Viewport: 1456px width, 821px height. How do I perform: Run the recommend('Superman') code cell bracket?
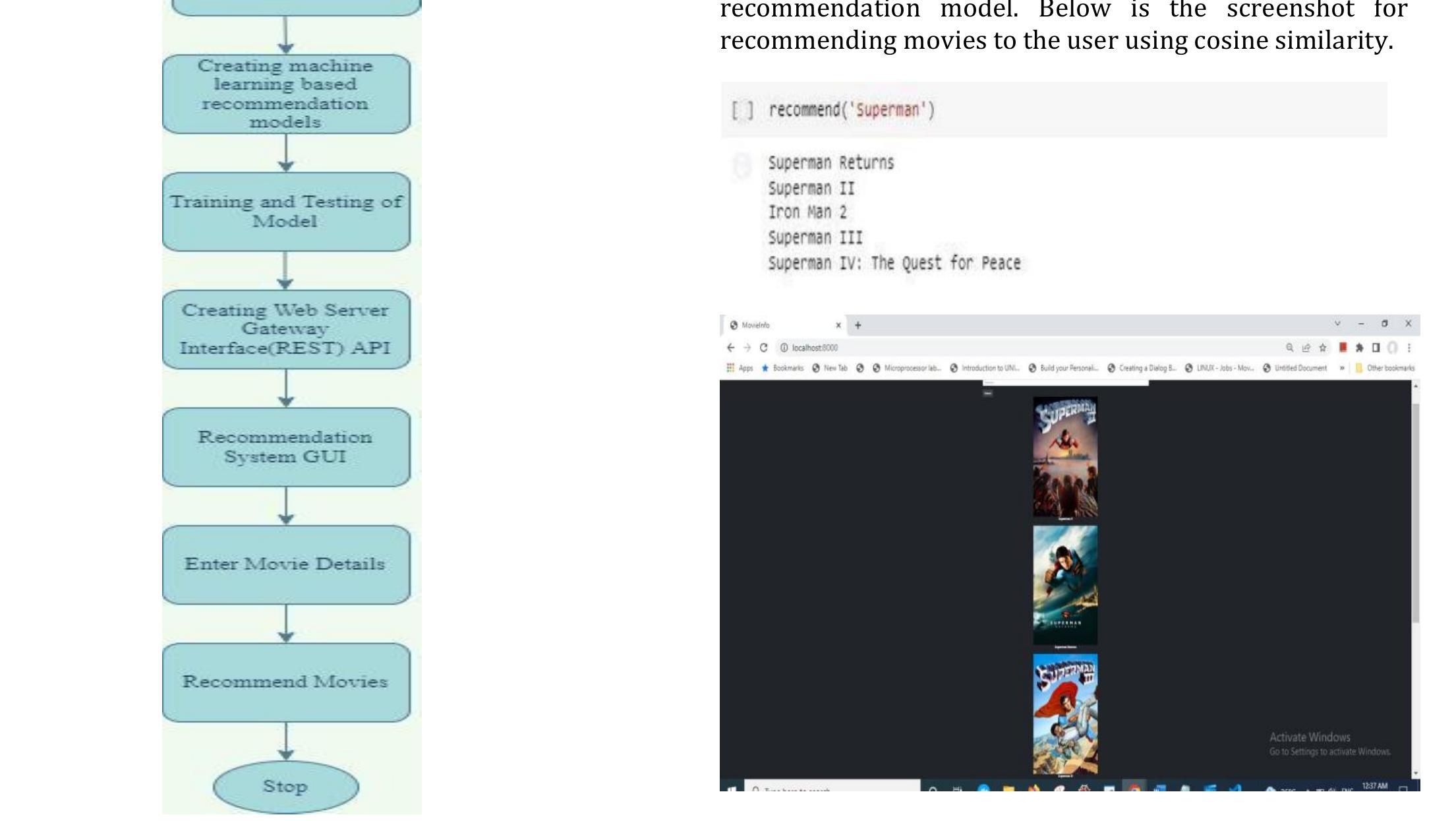(742, 110)
